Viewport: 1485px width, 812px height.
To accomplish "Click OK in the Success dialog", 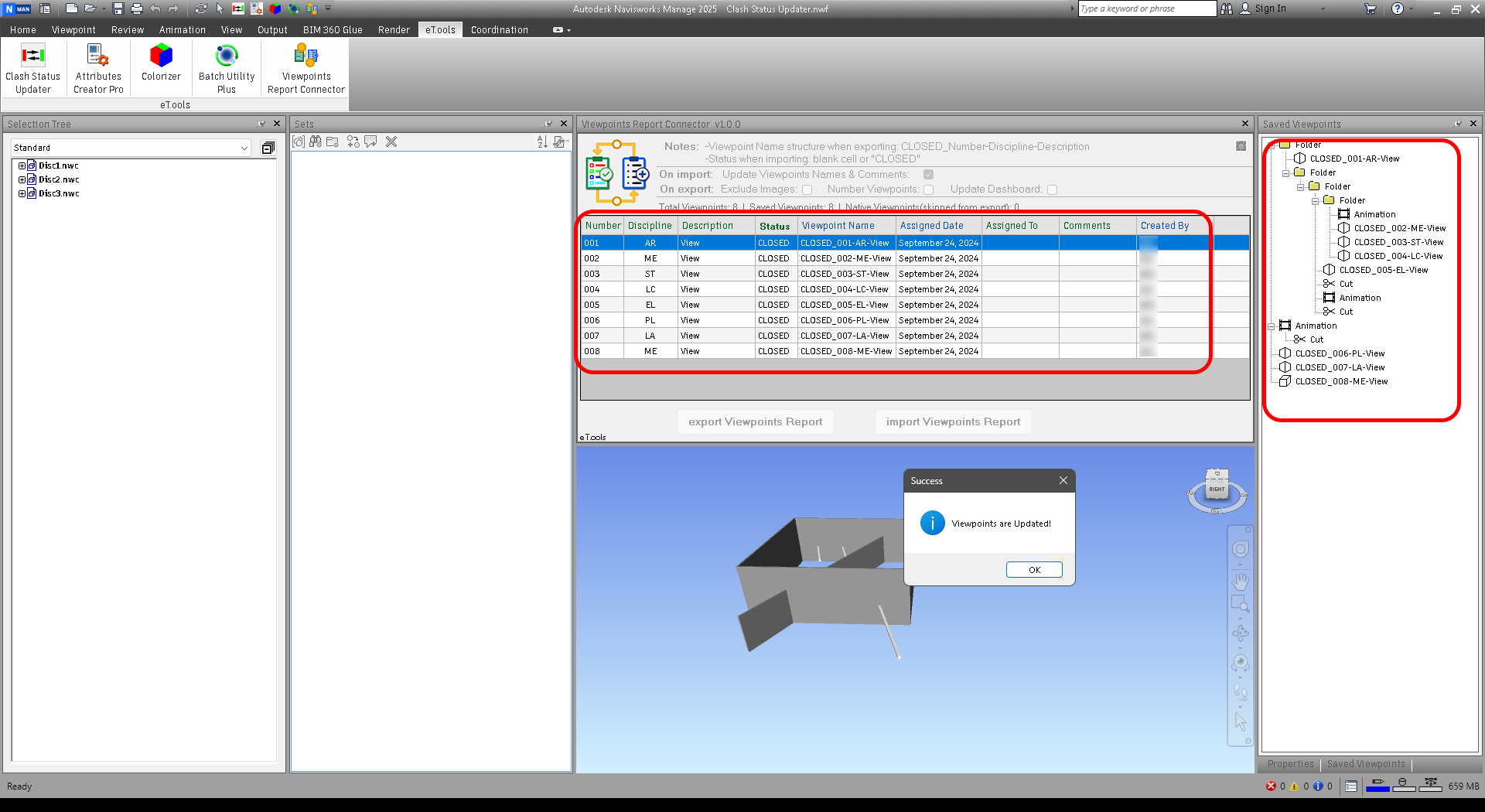I will (1034, 570).
